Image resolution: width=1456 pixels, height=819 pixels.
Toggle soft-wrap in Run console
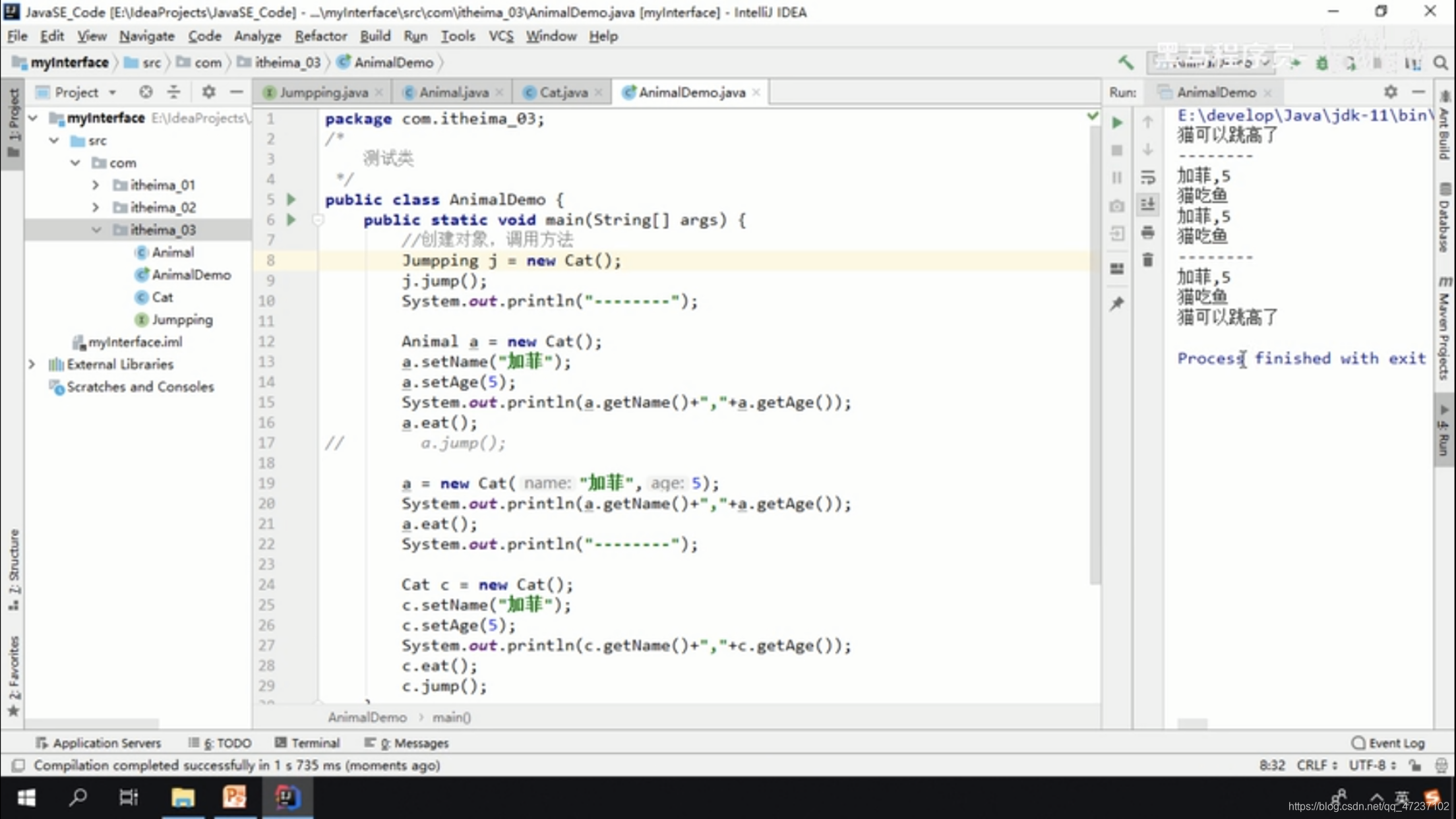coord(1148,177)
